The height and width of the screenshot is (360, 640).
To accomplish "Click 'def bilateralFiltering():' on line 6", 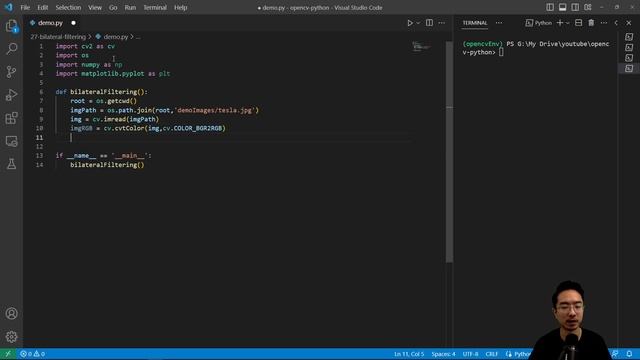I will pos(102,92).
